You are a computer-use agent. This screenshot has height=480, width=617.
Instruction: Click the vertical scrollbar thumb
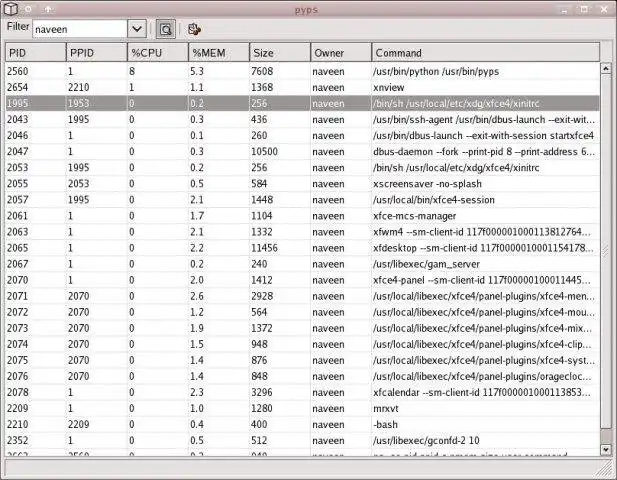click(606, 251)
